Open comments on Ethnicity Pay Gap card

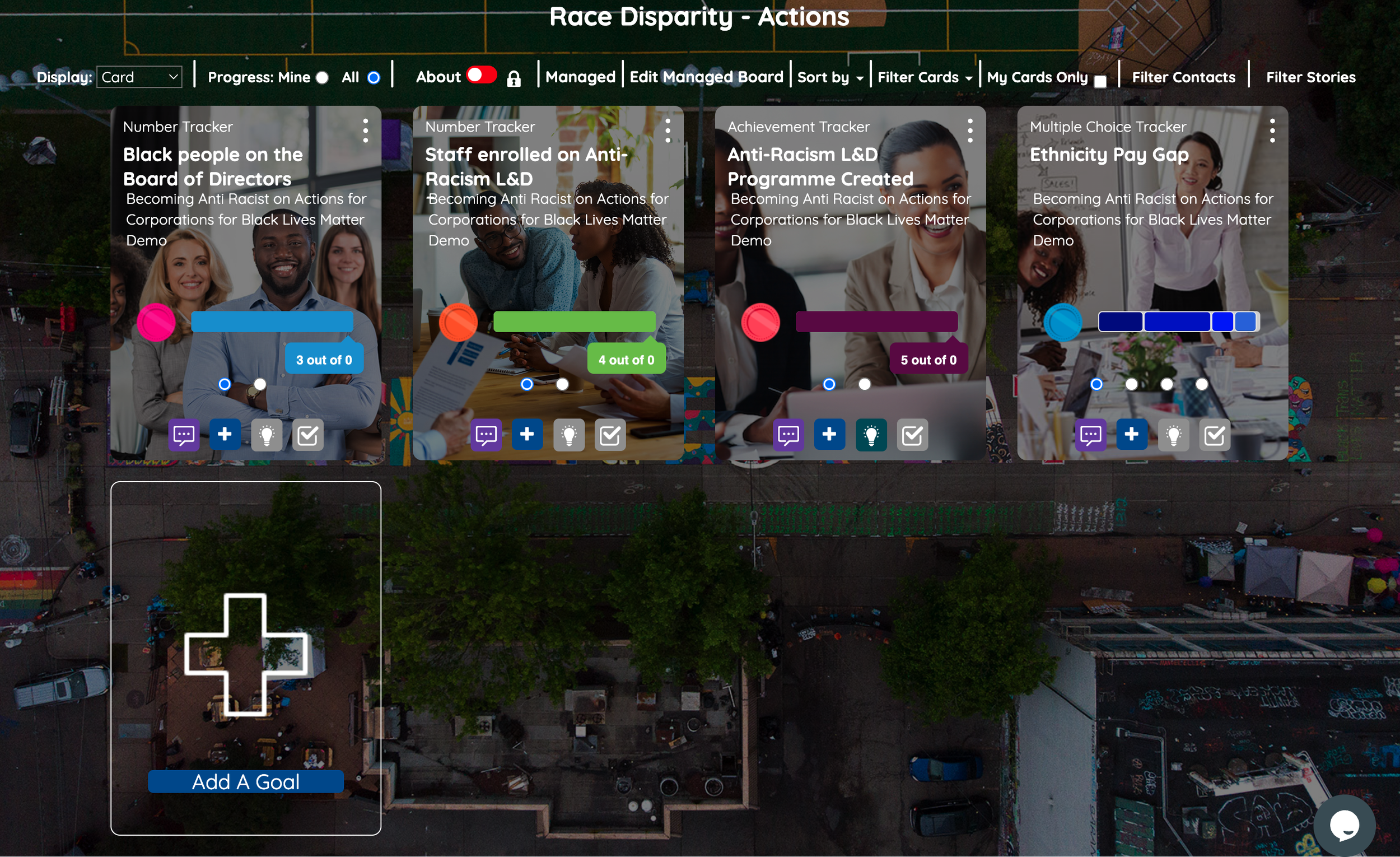(1090, 435)
